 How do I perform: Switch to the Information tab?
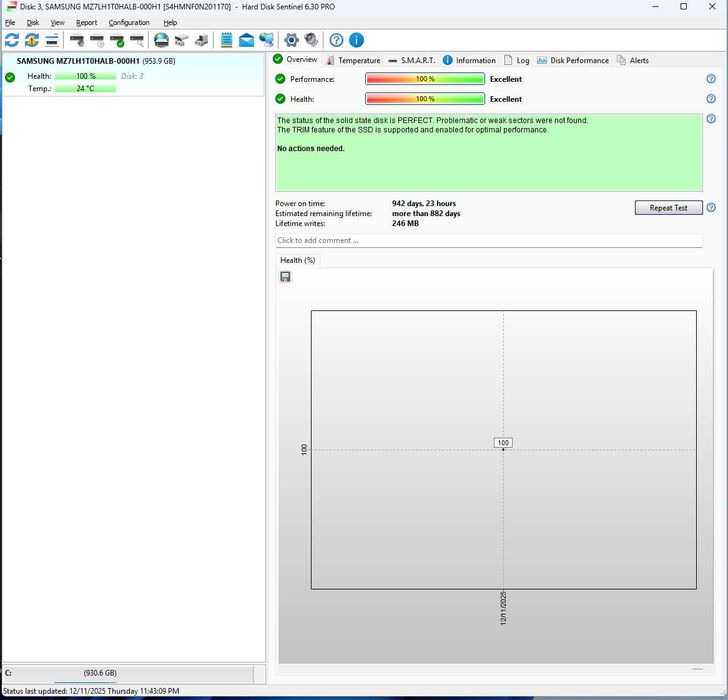(469, 60)
